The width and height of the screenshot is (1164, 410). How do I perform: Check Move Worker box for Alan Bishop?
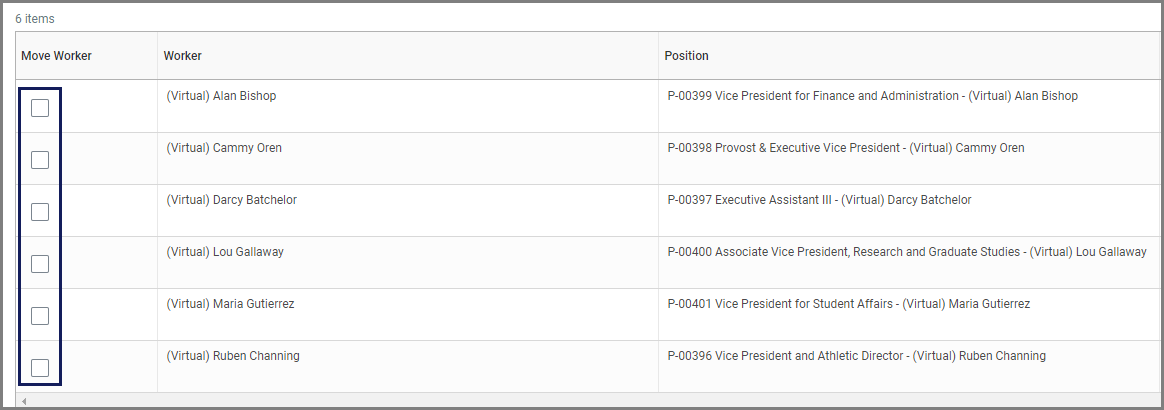point(40,108)
